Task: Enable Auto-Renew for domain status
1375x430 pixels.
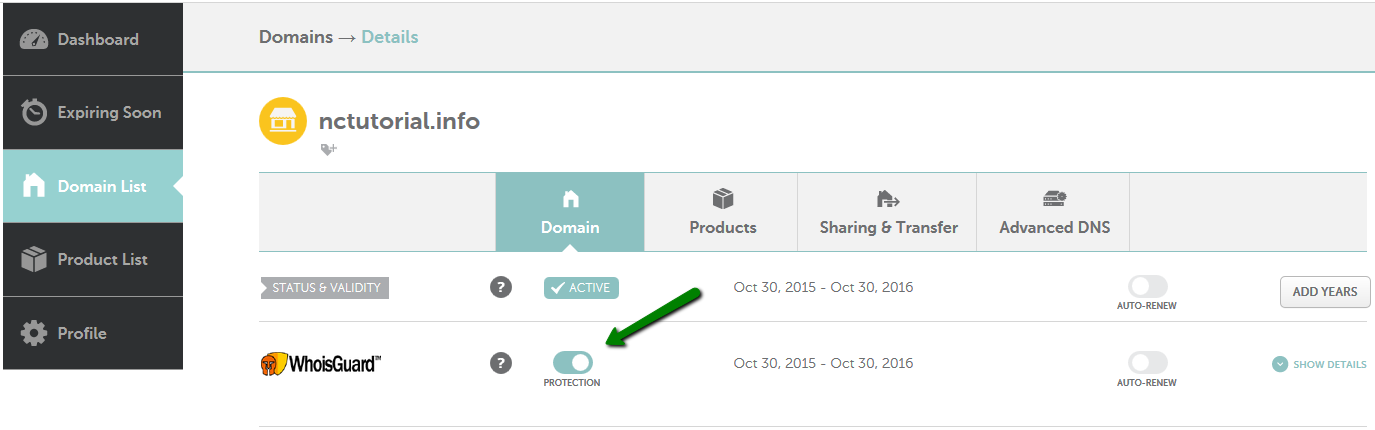Action: 1147,288
